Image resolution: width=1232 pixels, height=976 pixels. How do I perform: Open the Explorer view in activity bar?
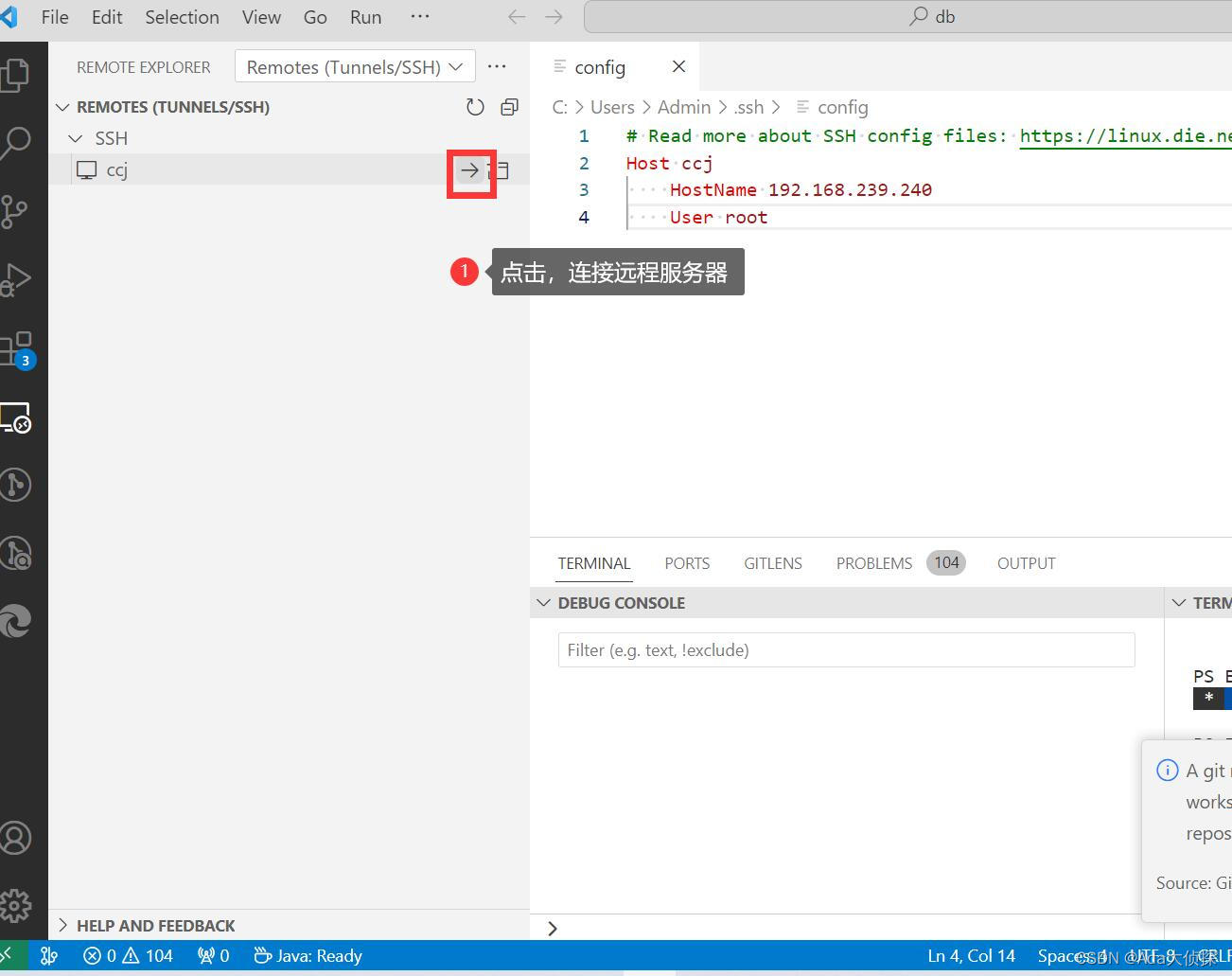tap(15, 75)
